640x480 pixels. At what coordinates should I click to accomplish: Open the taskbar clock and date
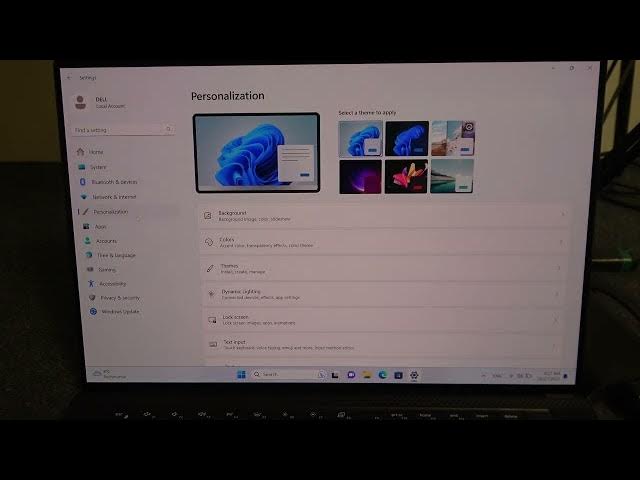click(x=551, y=376)
